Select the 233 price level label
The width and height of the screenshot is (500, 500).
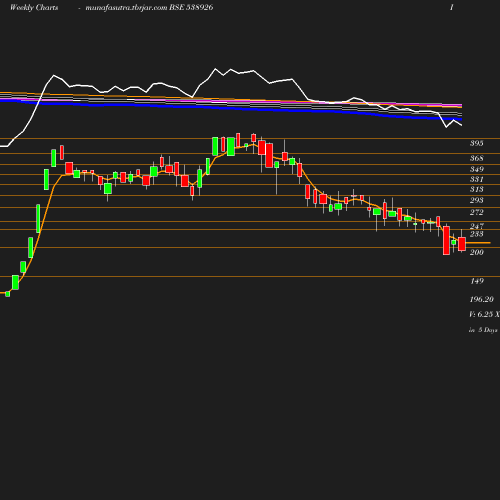[477, 234]
